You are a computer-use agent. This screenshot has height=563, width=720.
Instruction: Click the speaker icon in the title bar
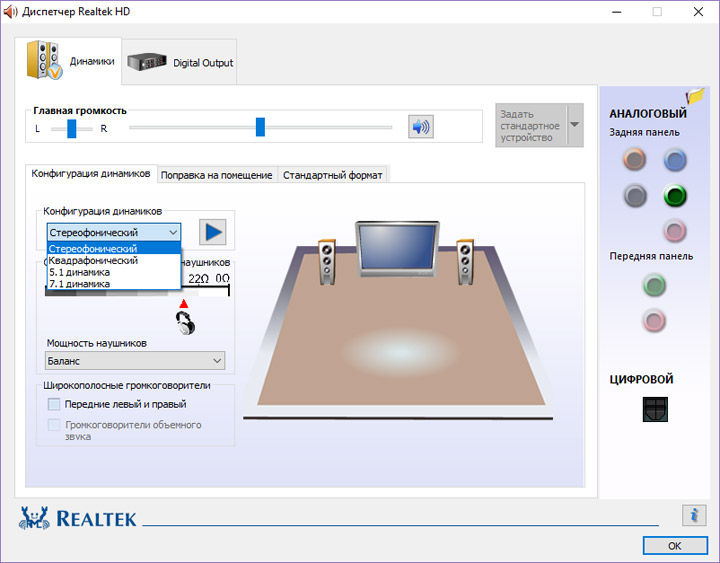pos(10,11)
